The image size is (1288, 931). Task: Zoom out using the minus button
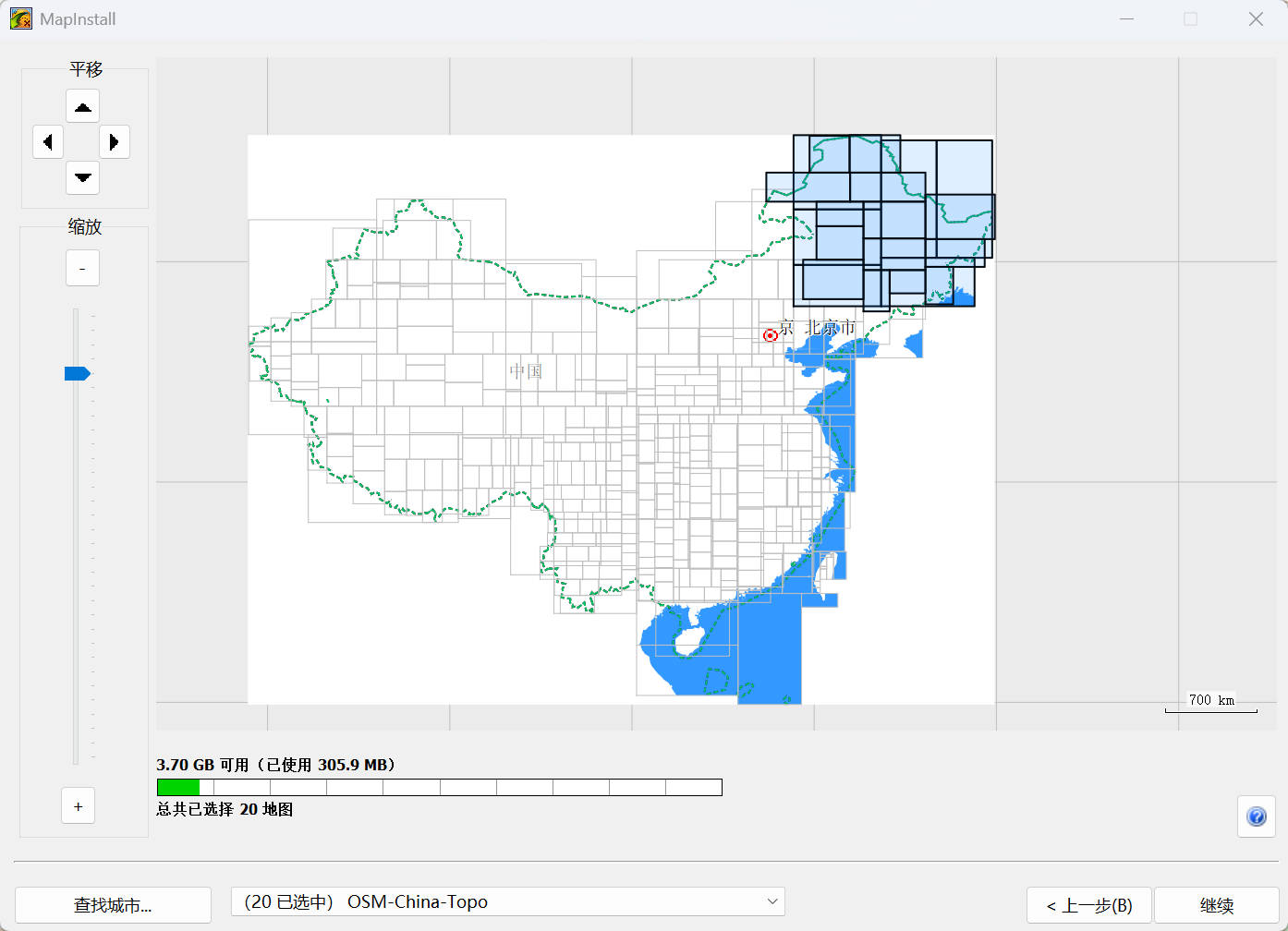82,269
